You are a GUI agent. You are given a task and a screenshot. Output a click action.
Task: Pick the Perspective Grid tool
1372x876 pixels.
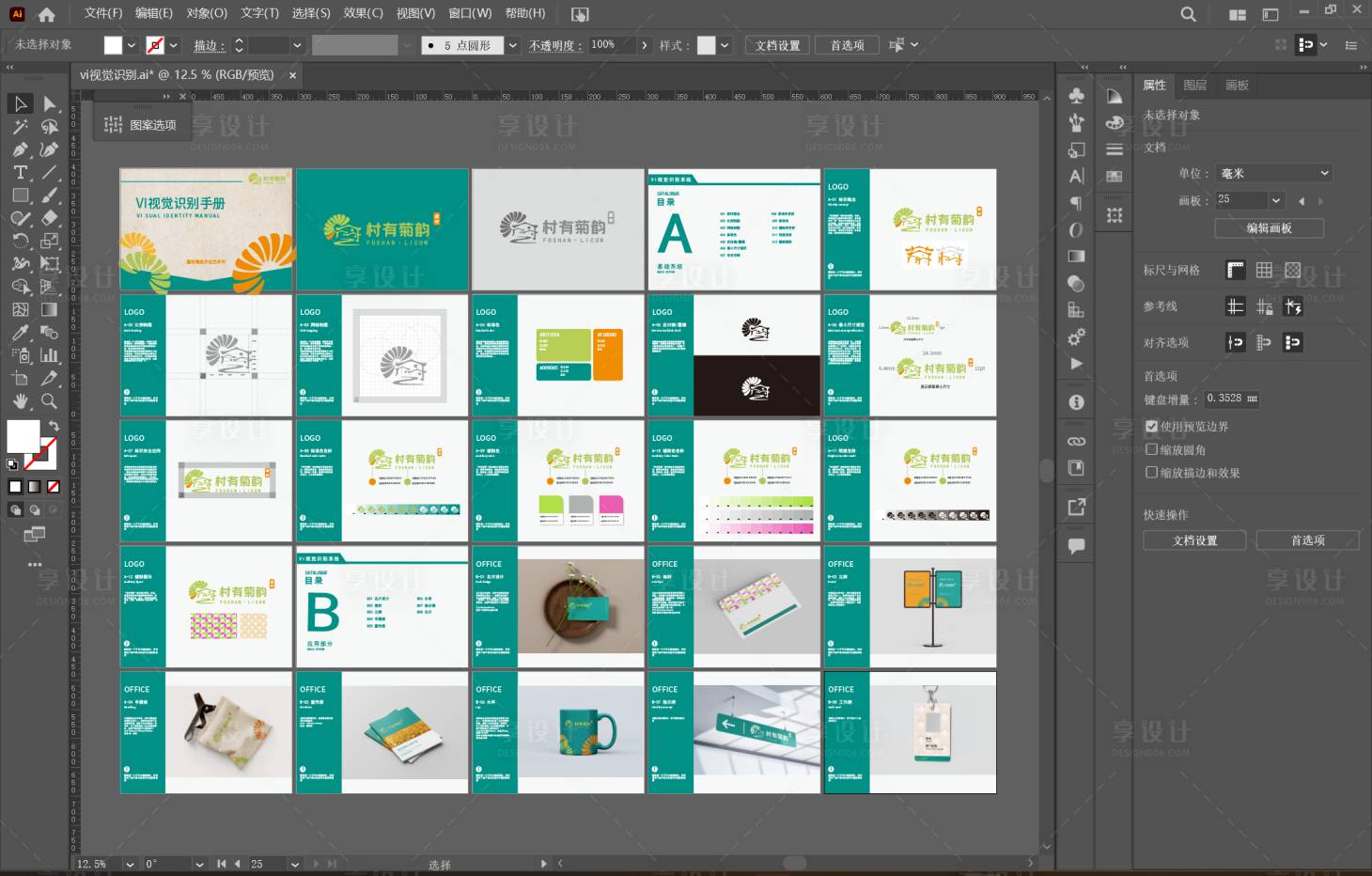[x=50, y=287]
